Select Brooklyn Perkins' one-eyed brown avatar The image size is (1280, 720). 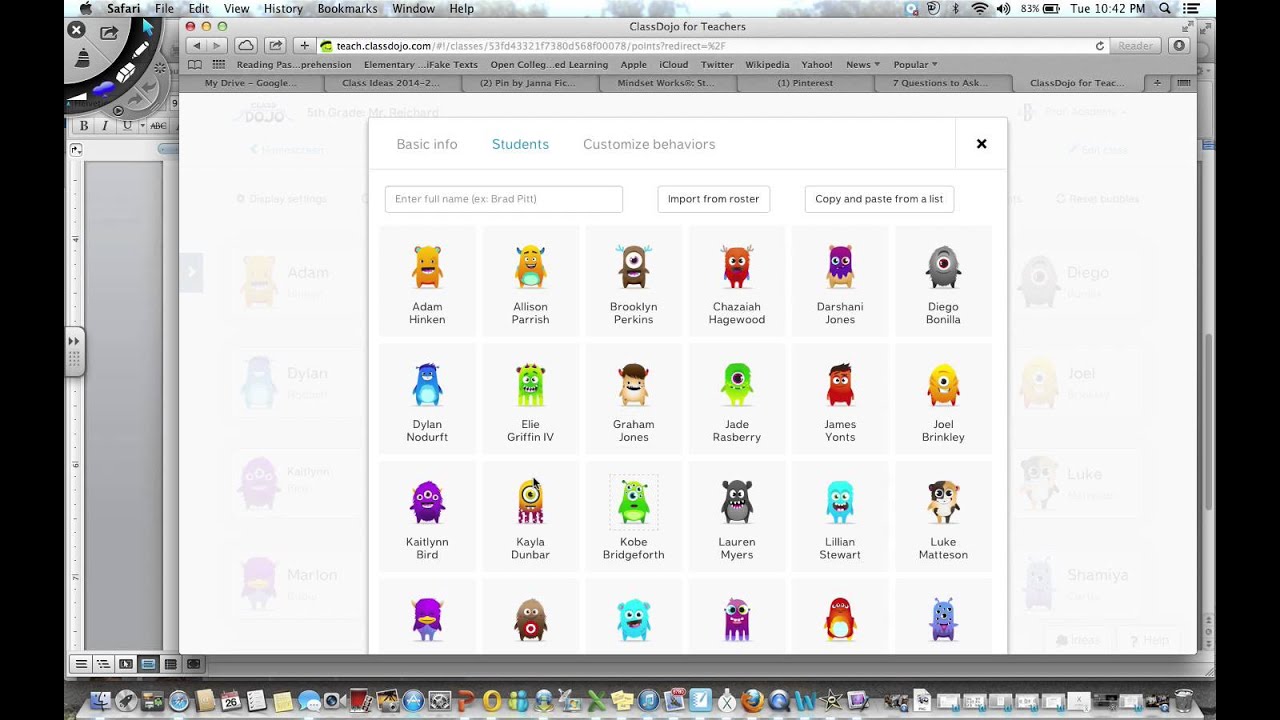[634, 266]
